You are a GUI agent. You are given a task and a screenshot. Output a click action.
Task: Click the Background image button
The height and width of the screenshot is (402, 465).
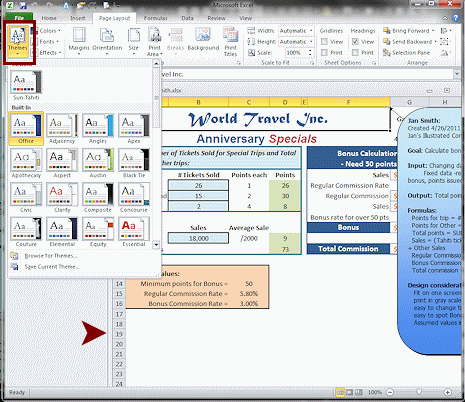(x=203, y=40)
